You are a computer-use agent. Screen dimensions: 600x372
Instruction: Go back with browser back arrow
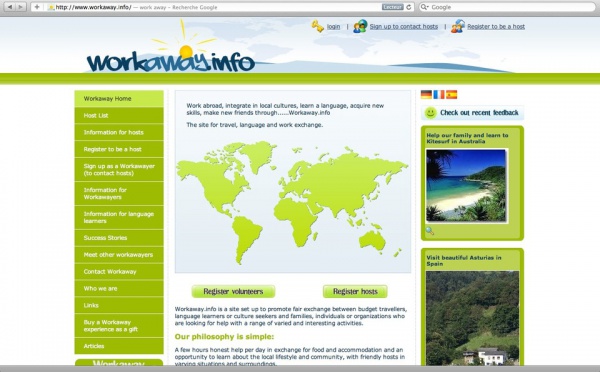pos(10,7)
